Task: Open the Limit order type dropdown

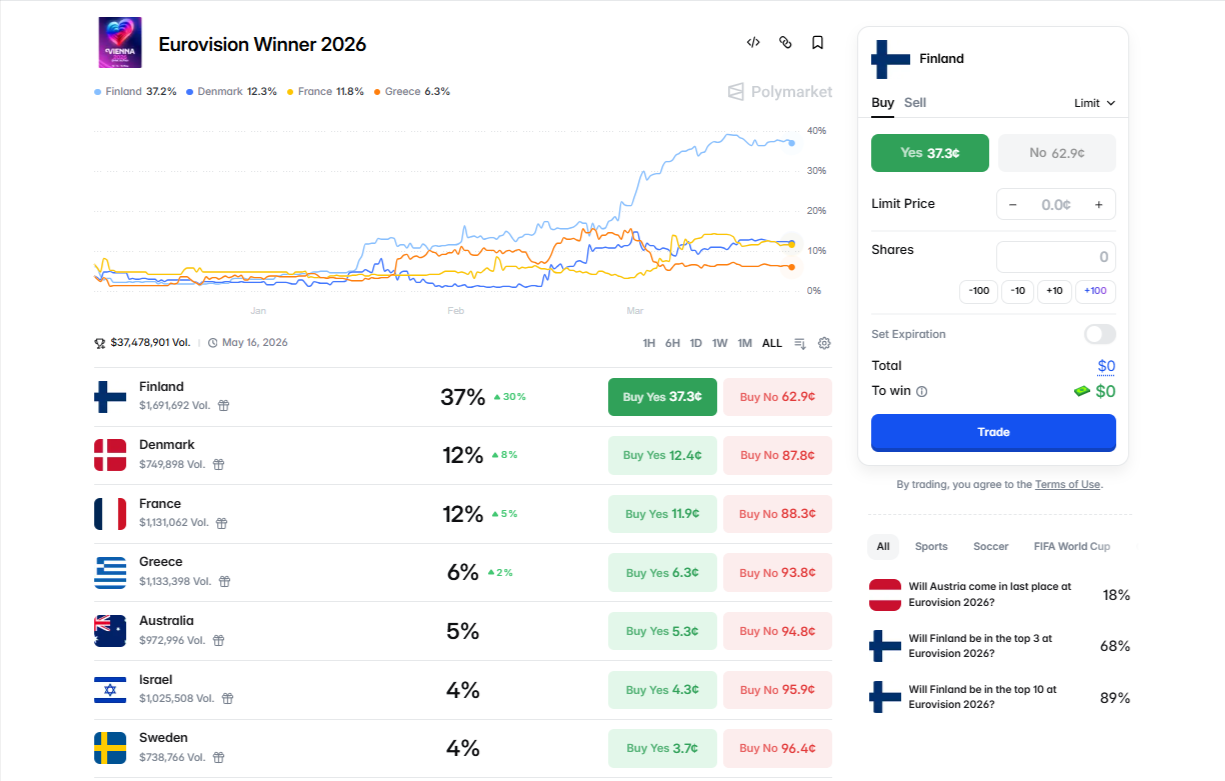Action: 1091,103
